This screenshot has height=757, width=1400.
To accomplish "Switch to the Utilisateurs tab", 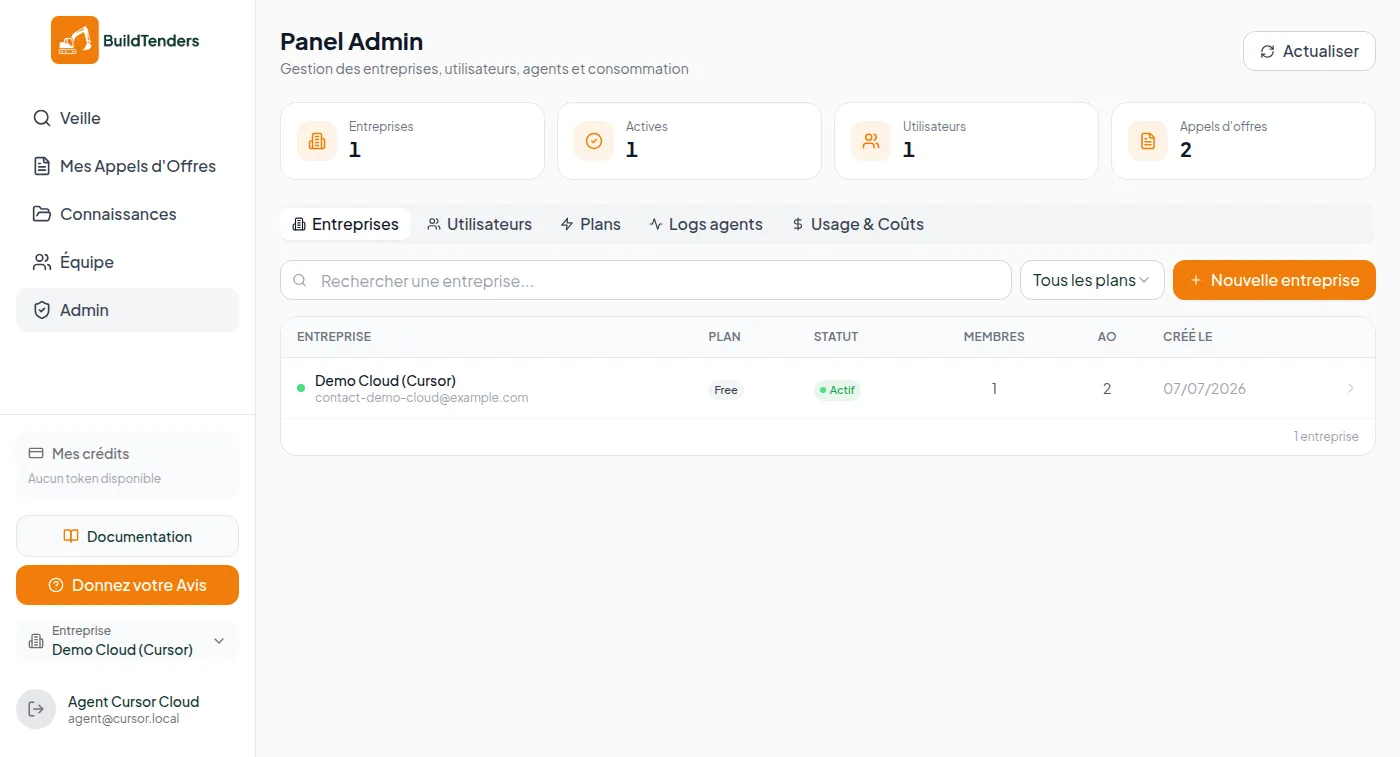I will coord(480,224).
